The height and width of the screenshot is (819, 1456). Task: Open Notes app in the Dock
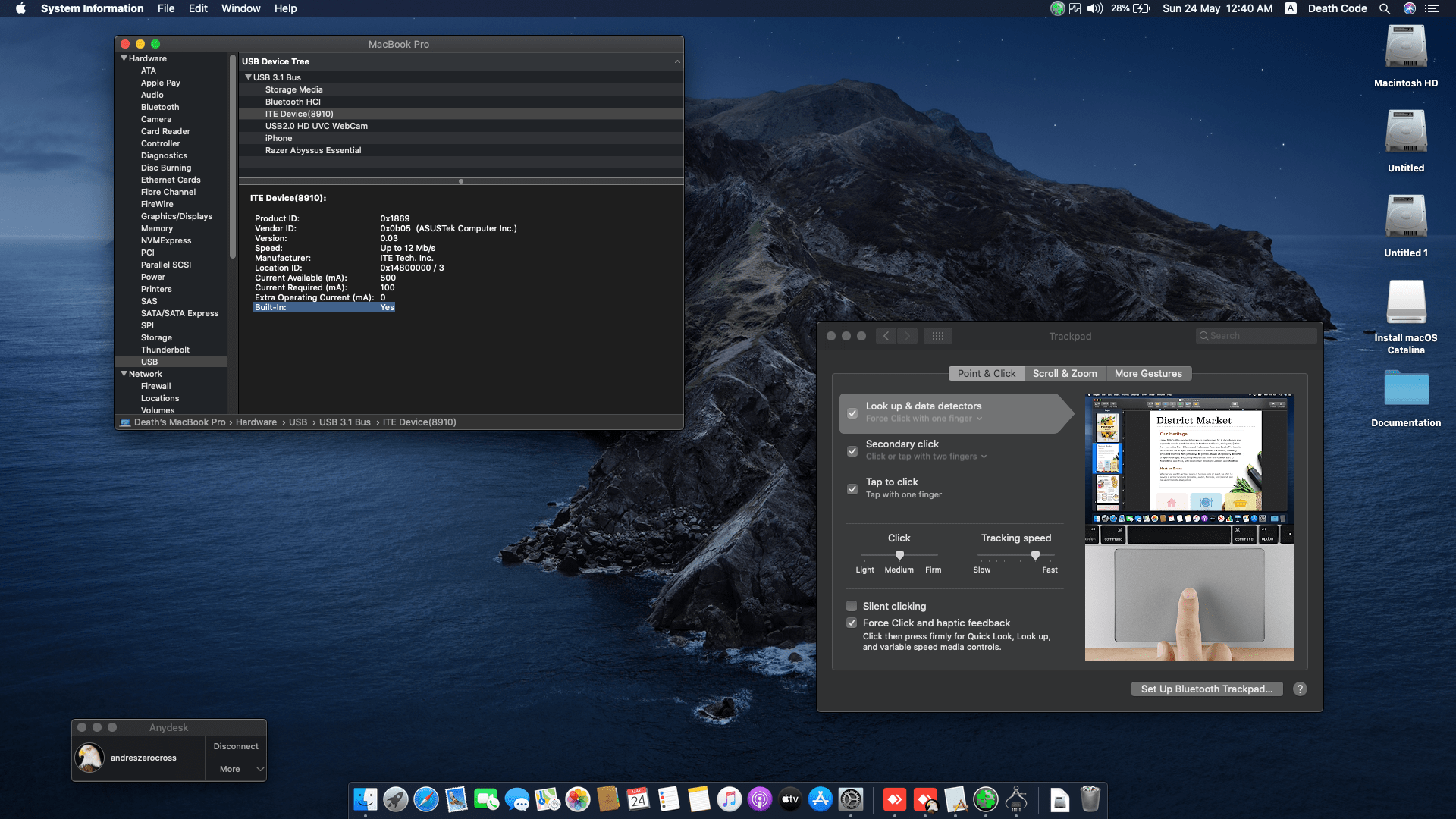[699, 799]
